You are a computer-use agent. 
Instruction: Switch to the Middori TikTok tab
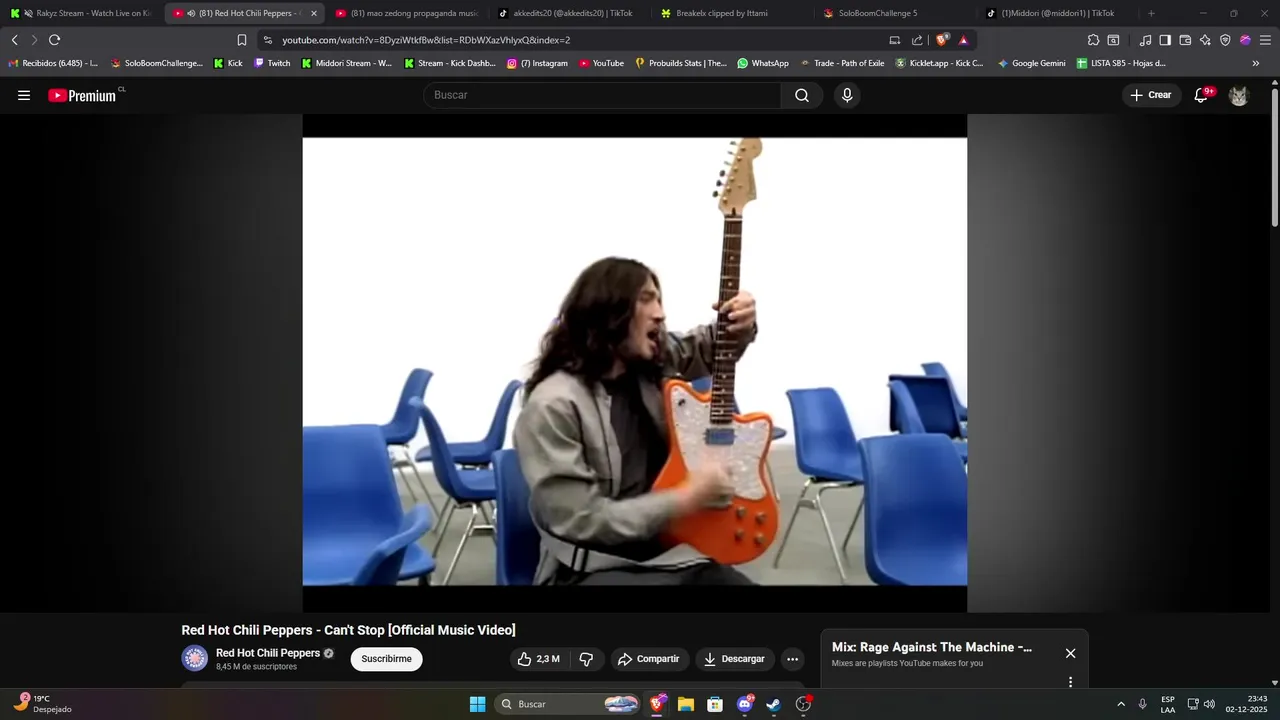coord(1059,13)
